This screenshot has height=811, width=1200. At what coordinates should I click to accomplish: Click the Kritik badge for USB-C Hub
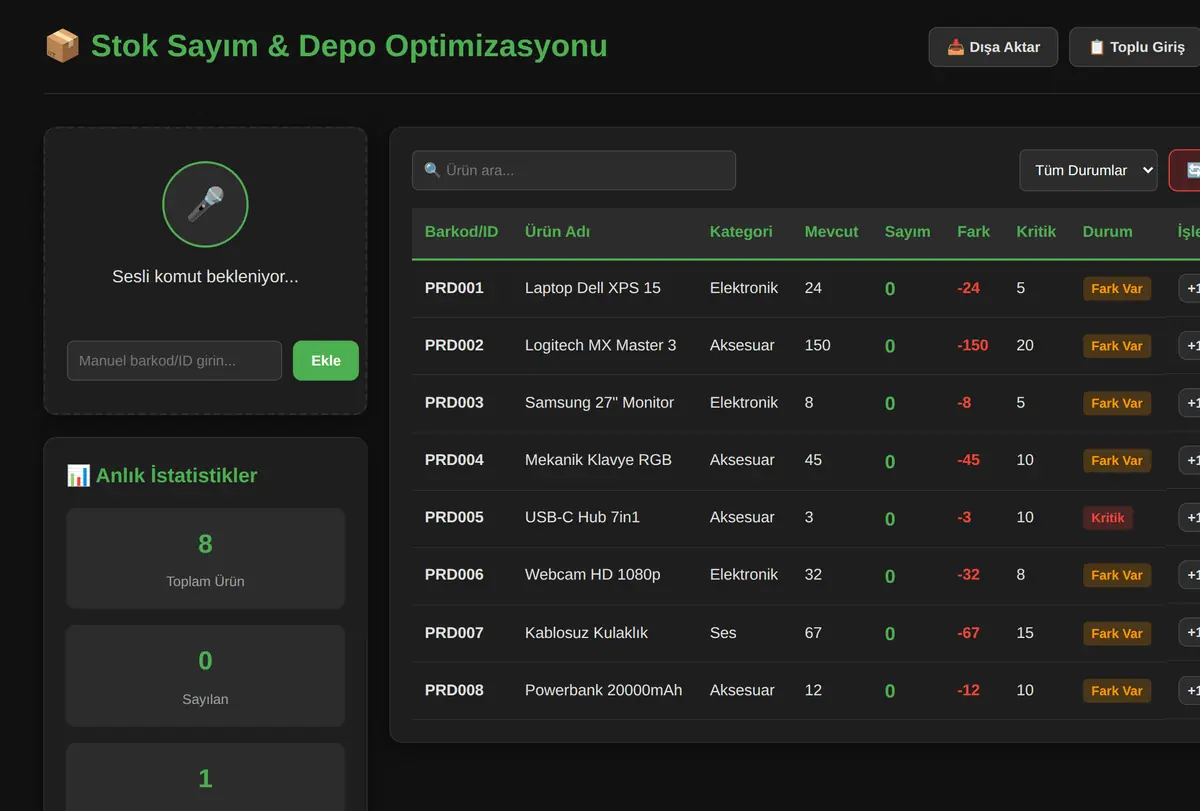[1108, 518]
